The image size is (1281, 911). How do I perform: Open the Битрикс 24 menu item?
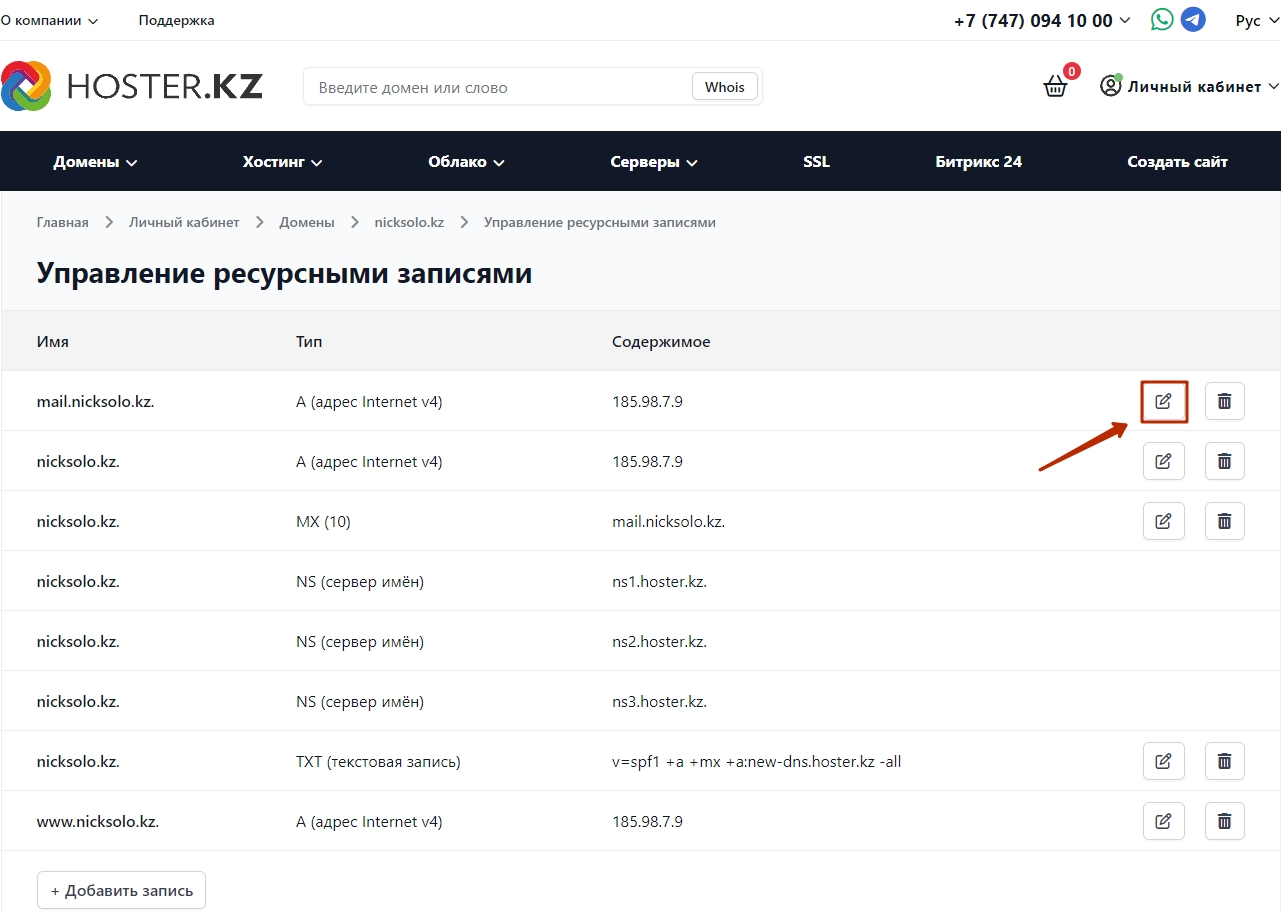978,162
